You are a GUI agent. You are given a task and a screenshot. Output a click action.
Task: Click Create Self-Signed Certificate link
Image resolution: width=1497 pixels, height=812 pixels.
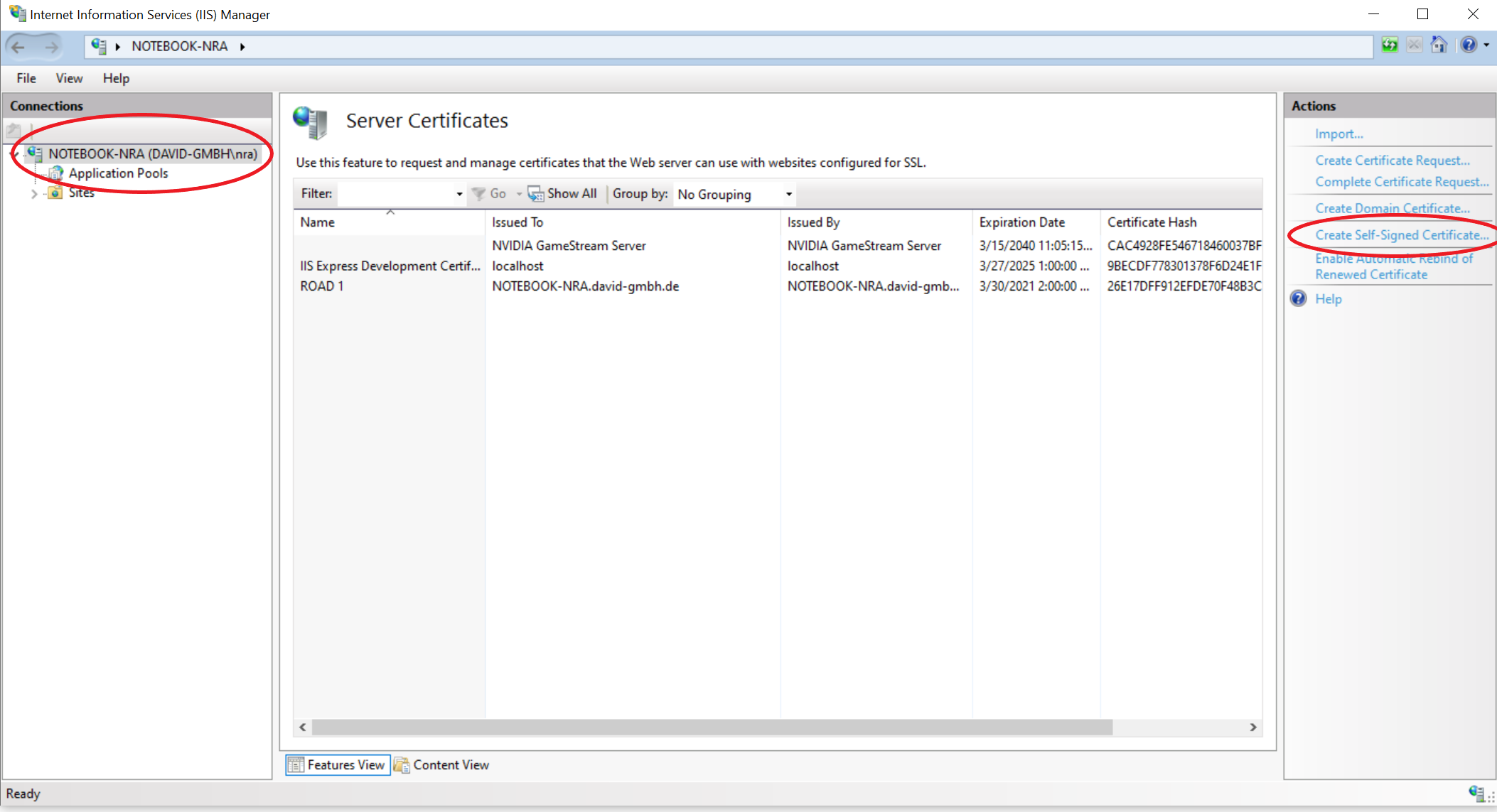point(1401,235)
